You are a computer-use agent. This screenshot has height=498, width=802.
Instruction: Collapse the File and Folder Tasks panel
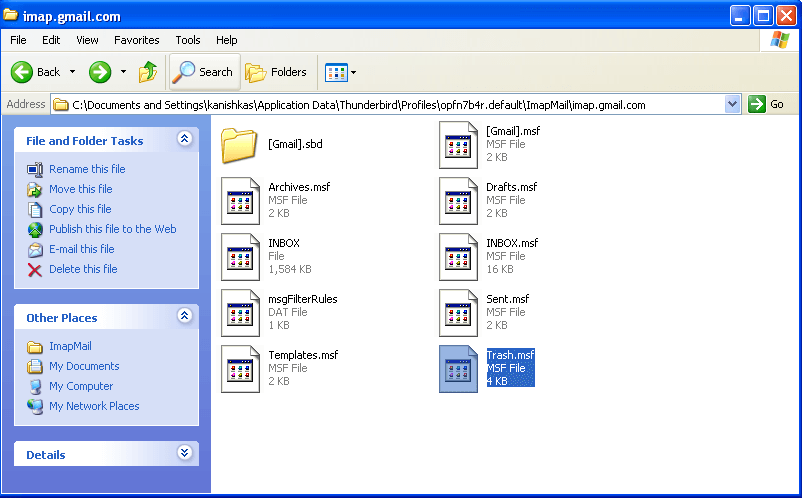click(x=185, y=139)
